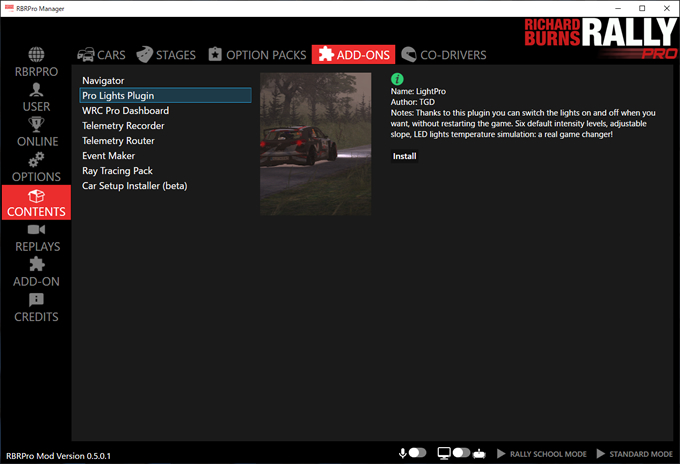Viewport: 680px width, 464px height.
Task: Click the VR headset icon
Action: click(479, 454)
